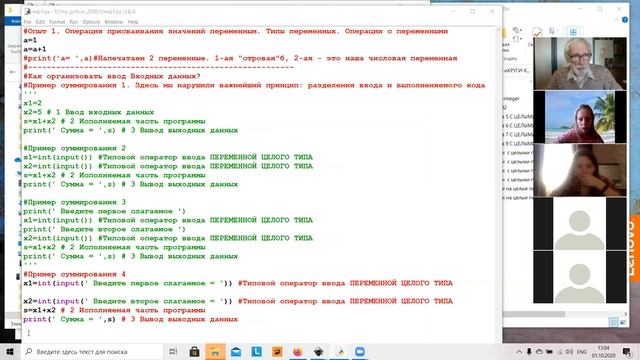Image resolution: width=640 pixels, height=360 pixels.
Task: Click the taskbar search box
Action: tap(92, 351)
